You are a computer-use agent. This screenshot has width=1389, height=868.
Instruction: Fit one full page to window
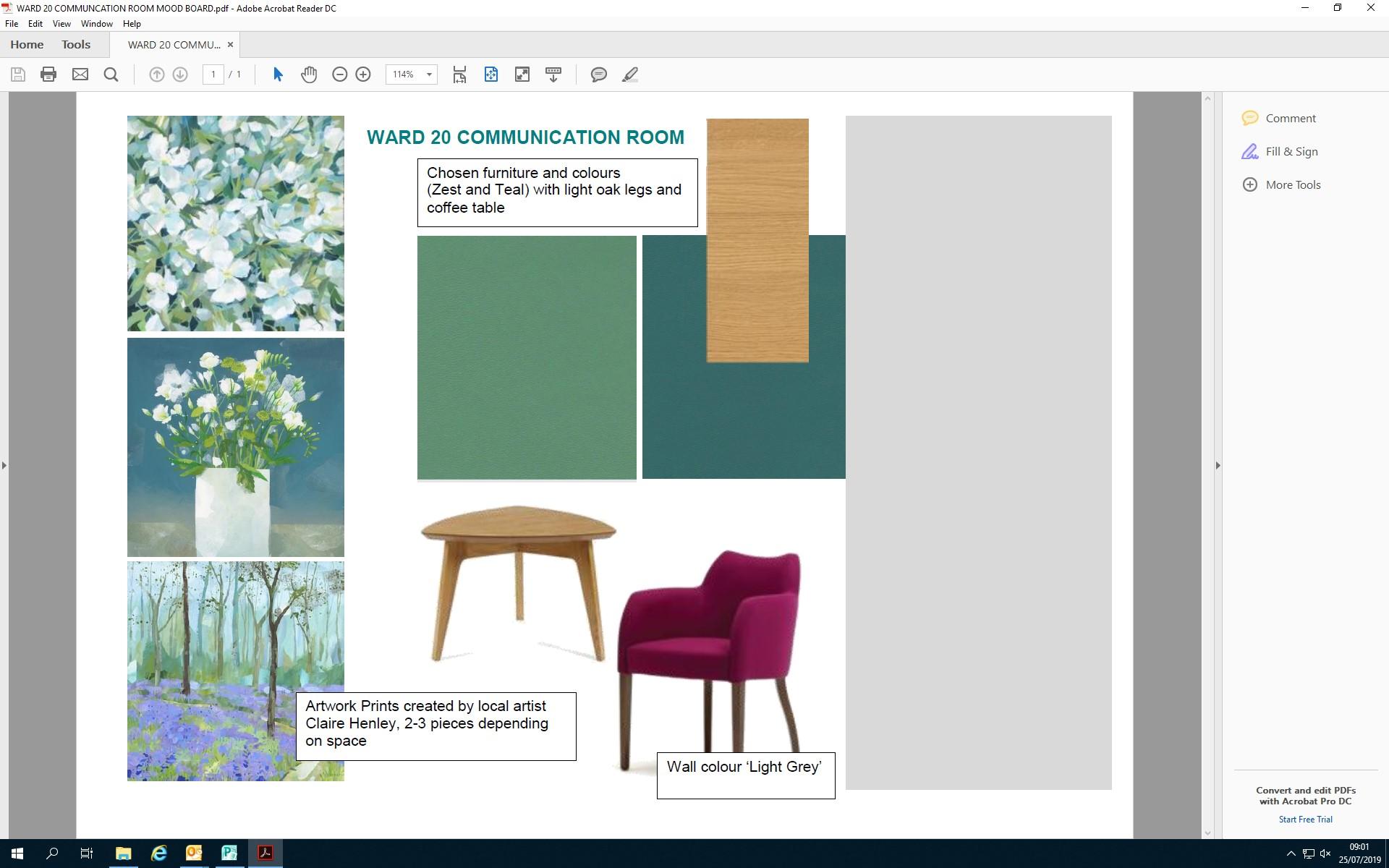(491, 75)
